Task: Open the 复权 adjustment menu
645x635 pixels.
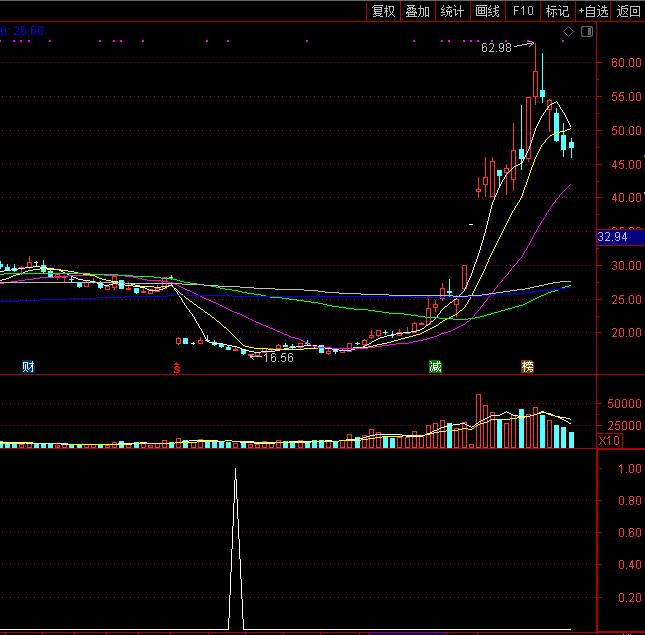Action: point(383,11)
